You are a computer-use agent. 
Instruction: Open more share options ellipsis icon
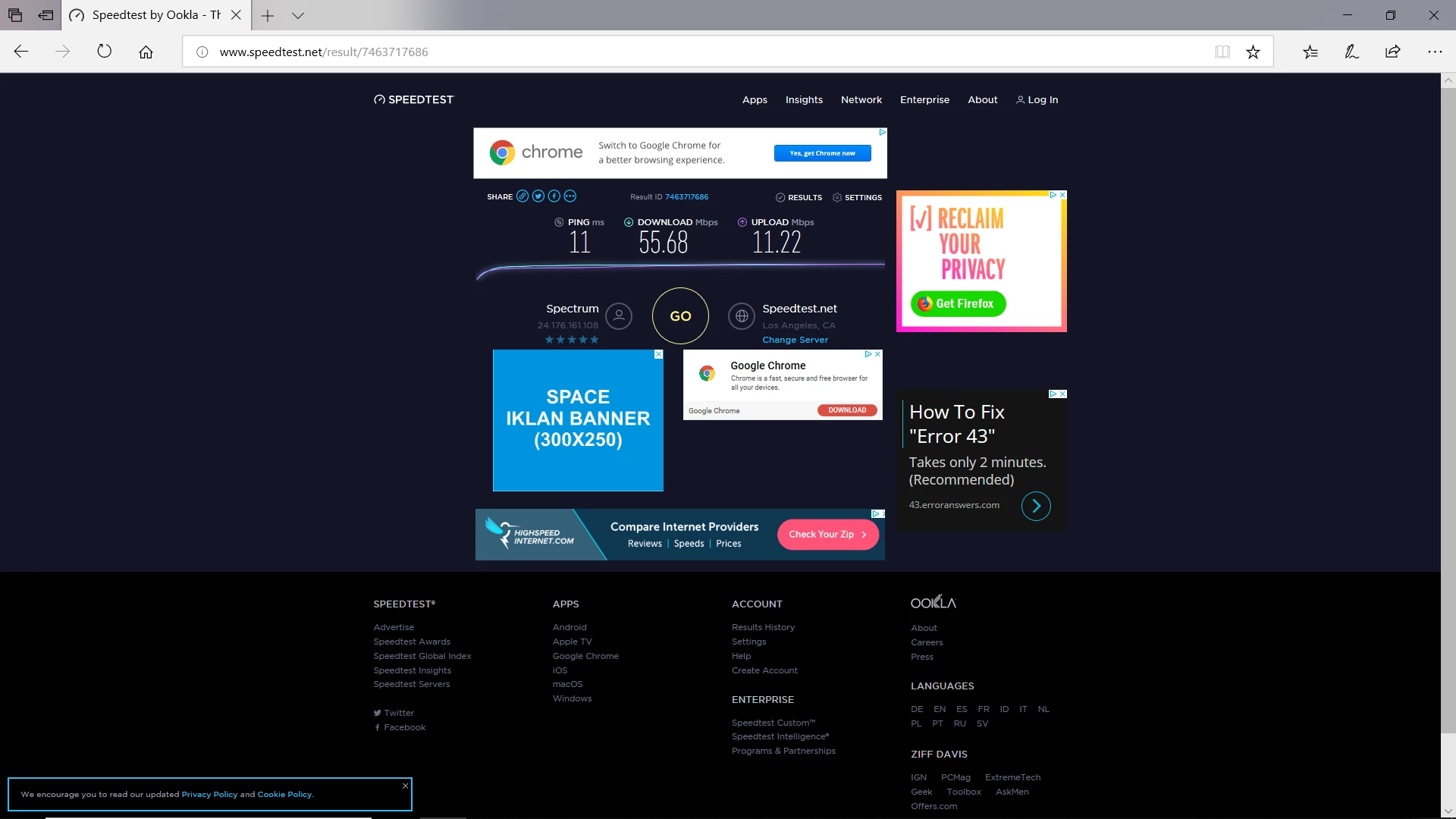coord(570,196)
